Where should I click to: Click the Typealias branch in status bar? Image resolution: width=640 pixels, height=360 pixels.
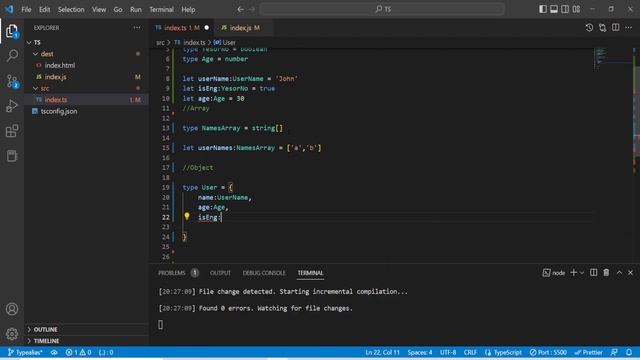point(25,352)
